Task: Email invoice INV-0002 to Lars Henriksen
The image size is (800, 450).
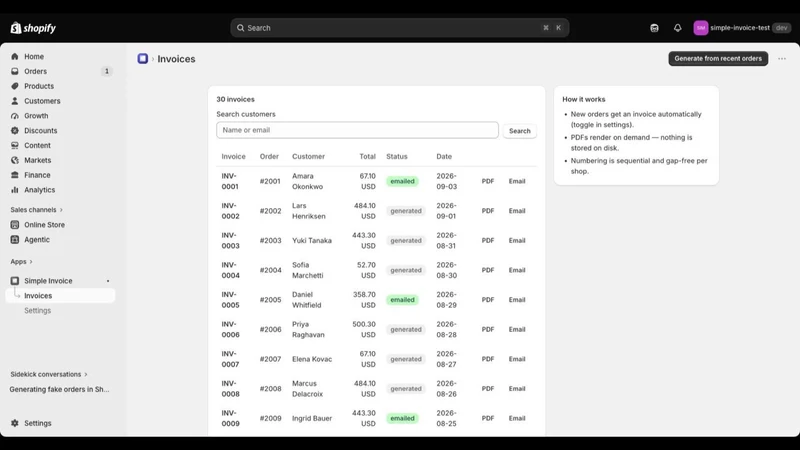Action: tap(517, 211)
